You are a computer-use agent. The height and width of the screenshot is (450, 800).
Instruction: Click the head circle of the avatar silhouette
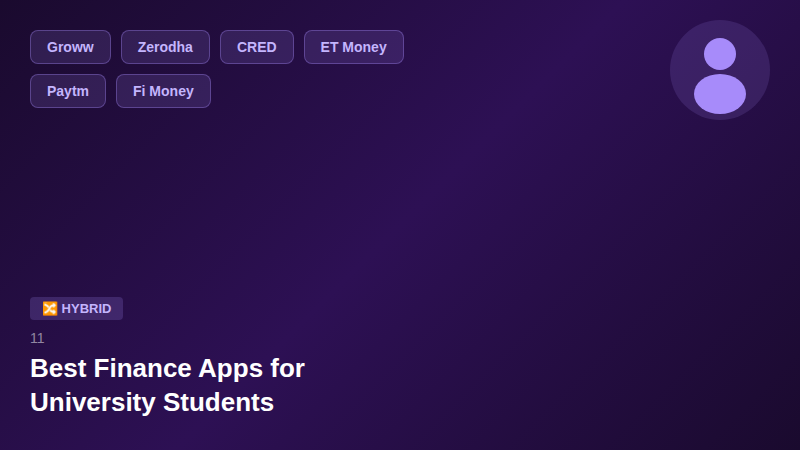click(x=720, y=54)
